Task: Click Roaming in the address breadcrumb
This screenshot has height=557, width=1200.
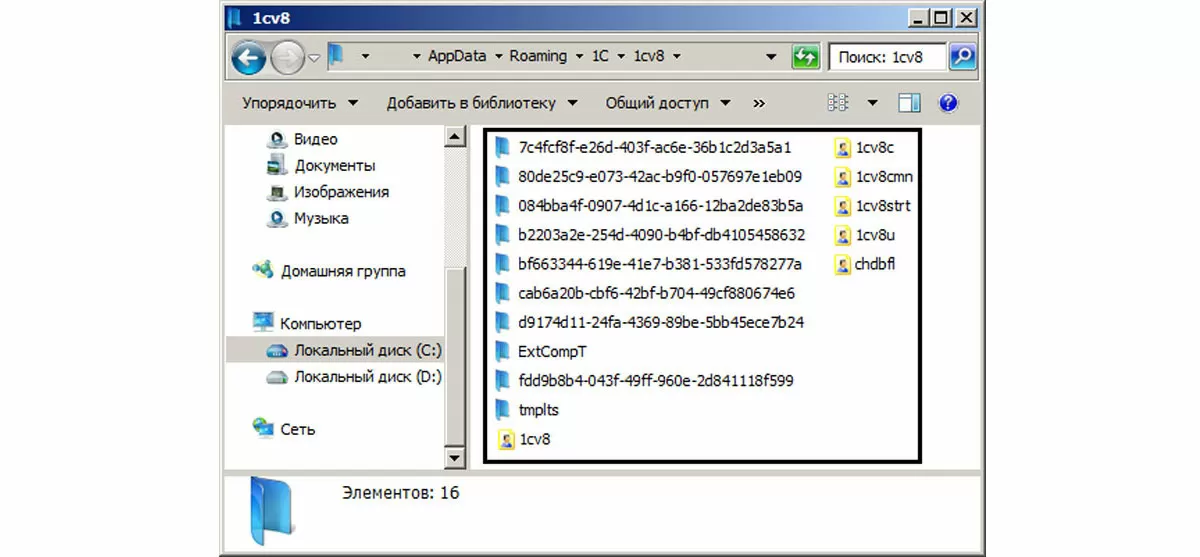Action: point(538,56)
